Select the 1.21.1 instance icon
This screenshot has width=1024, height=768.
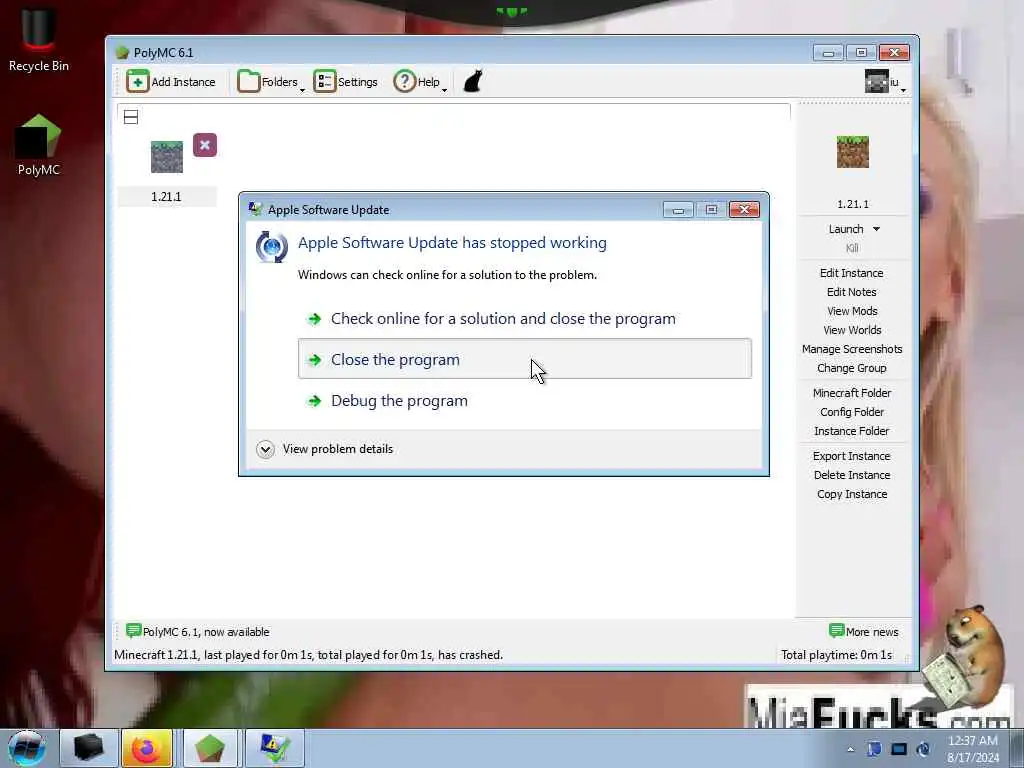pyautogui.click(x=167, y=157)
